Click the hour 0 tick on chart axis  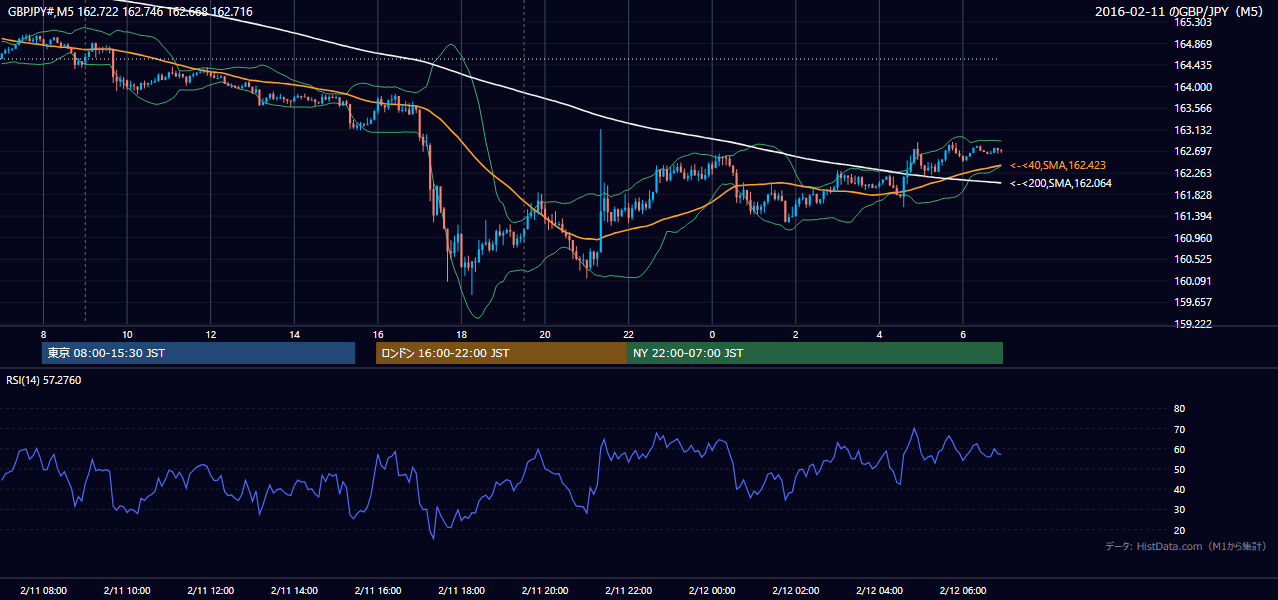(x=712, y=334)
